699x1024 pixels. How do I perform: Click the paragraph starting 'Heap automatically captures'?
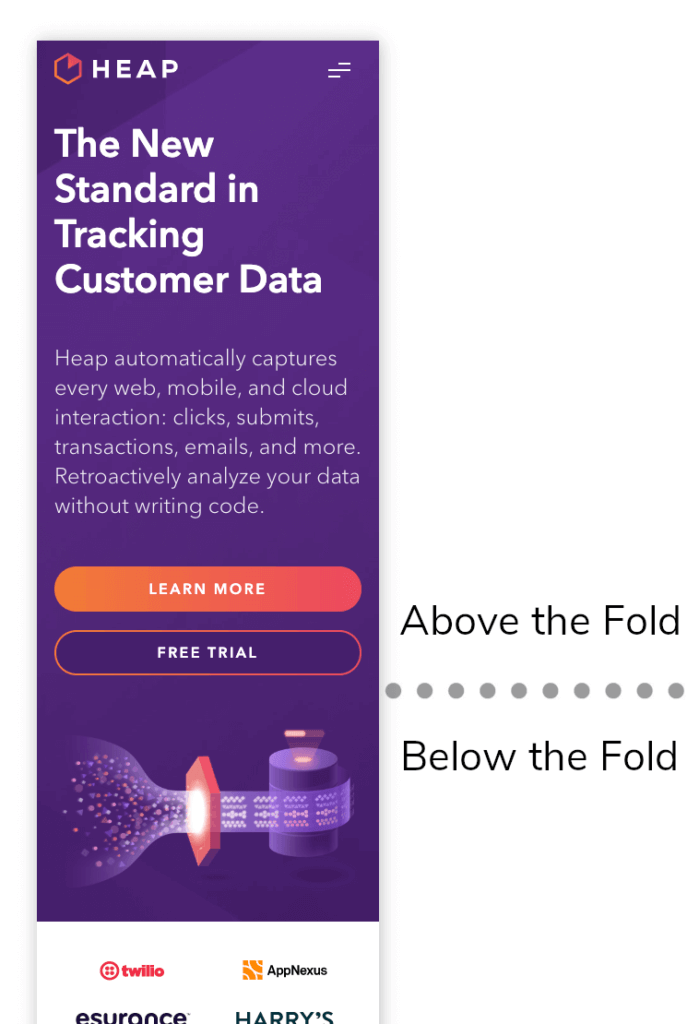(x=208, y=432)
